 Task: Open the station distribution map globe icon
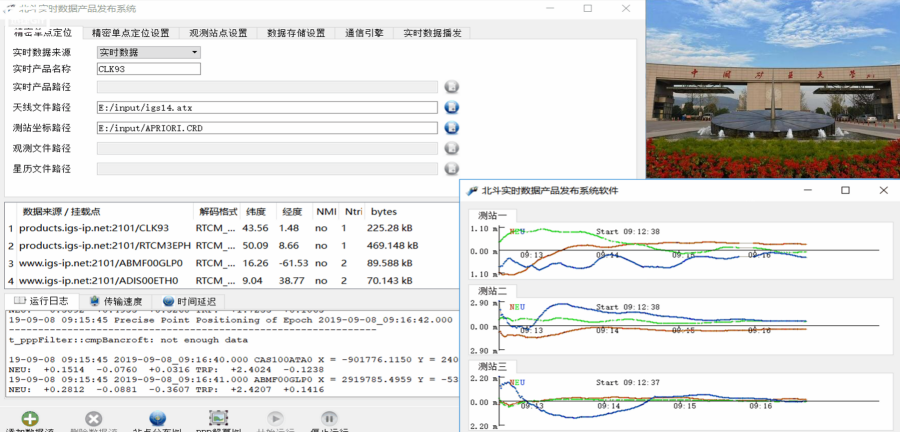pos(157,419)
